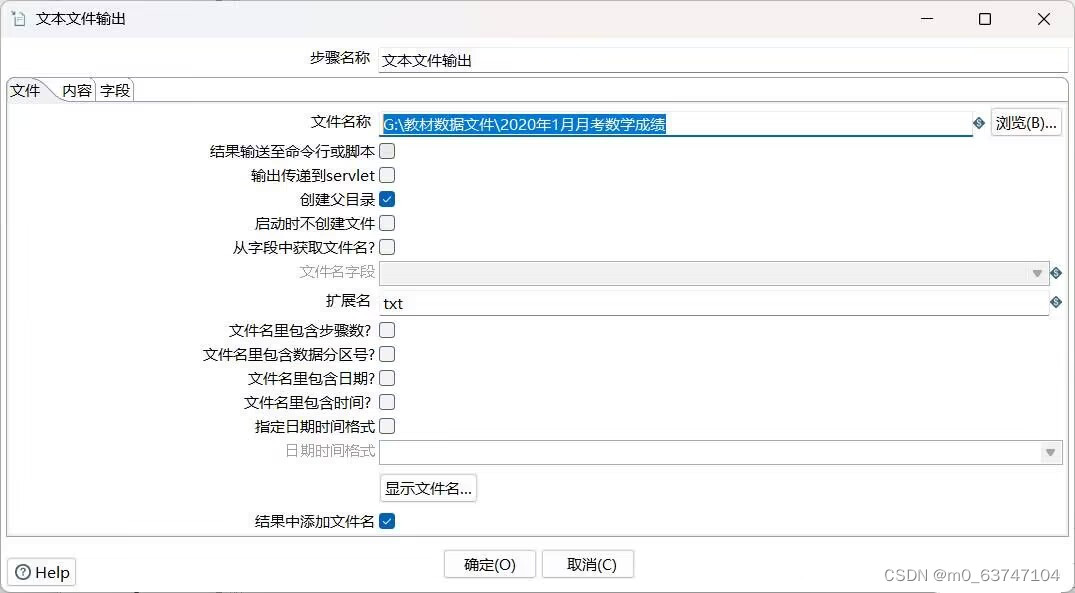Click the 浏览(B)... button
1075x593 pixels.
pos(1026,123)
